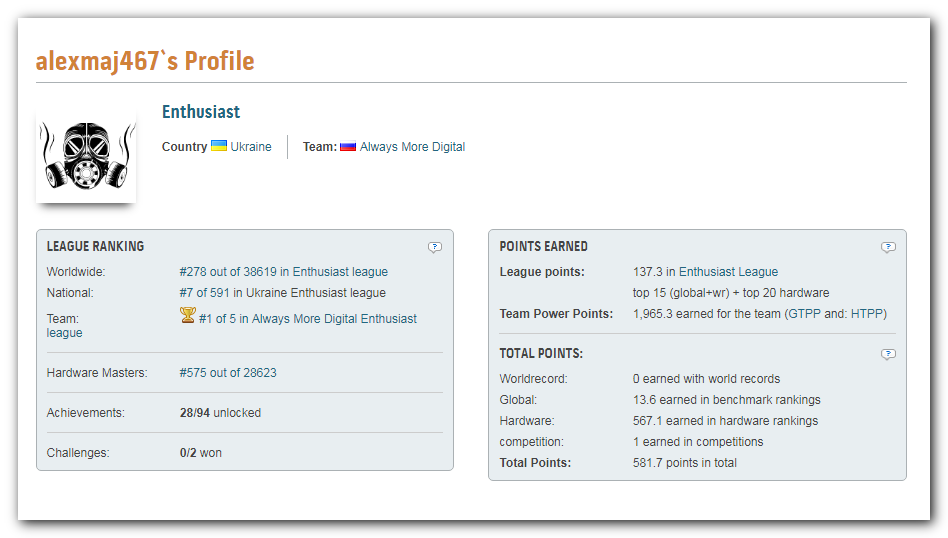Click the Total Points help bubble icon
This screenshot has height=538, width=948.
[888, 354]
